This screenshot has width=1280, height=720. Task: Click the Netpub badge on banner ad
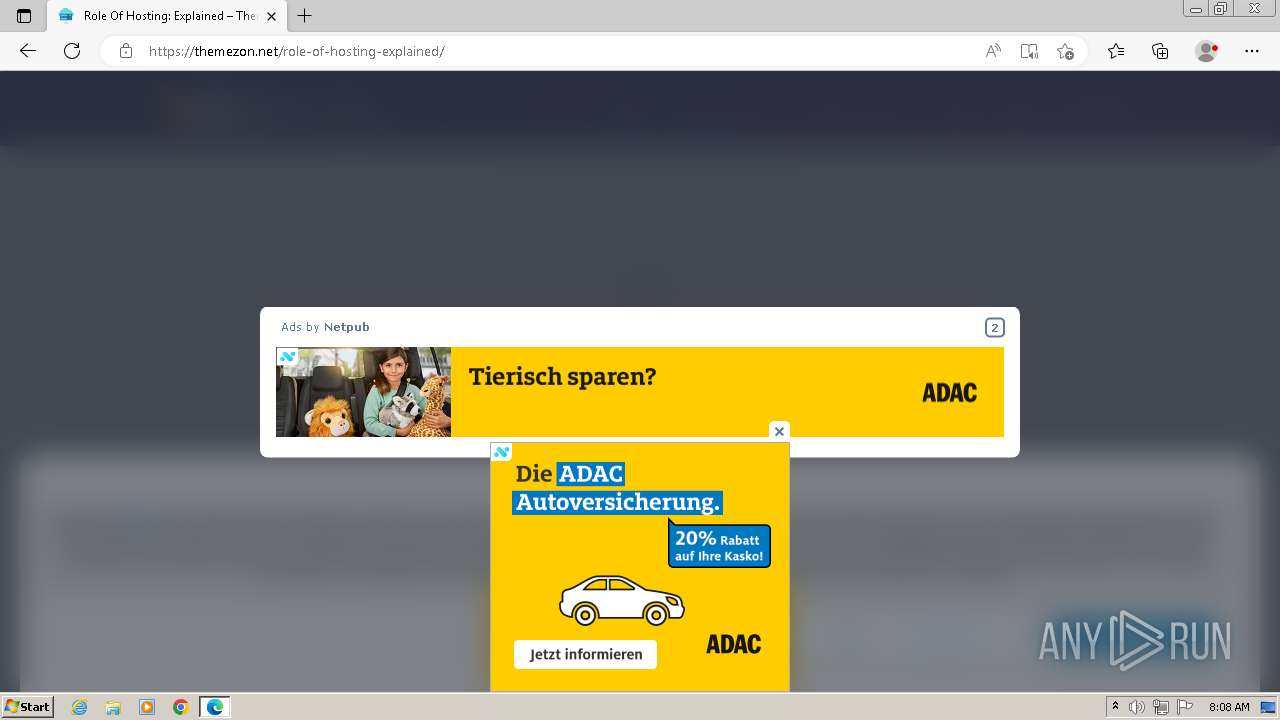(x=287, y=356)
